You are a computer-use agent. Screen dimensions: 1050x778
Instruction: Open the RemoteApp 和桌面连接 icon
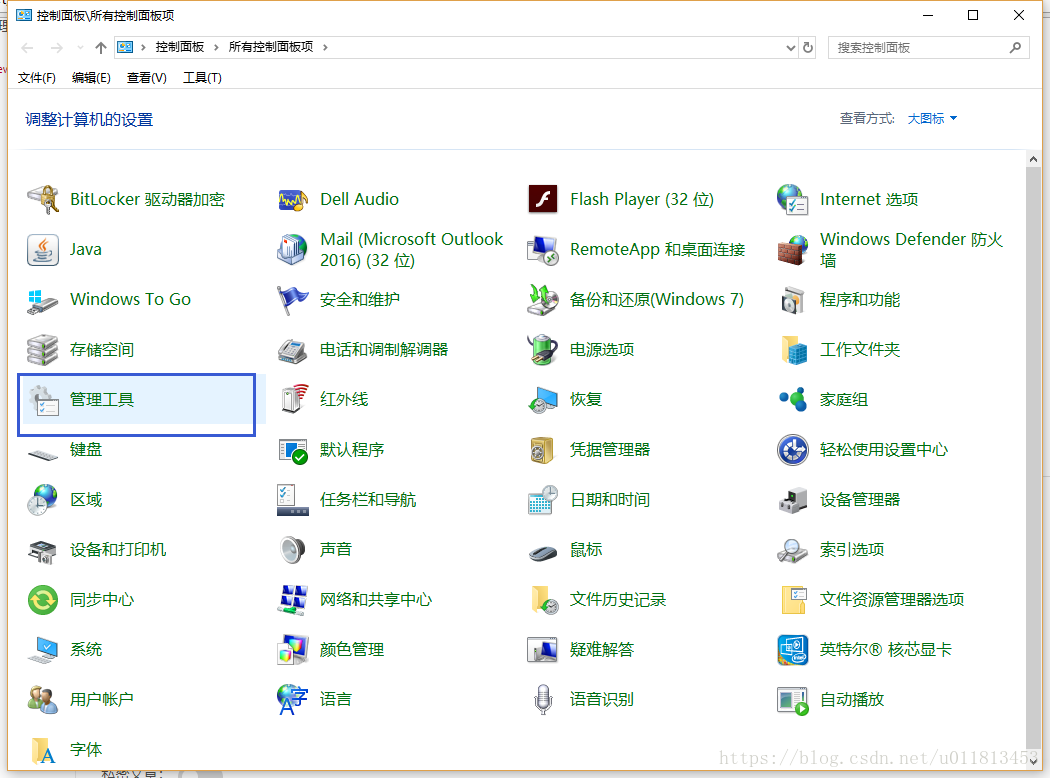(x=542, y=250)
